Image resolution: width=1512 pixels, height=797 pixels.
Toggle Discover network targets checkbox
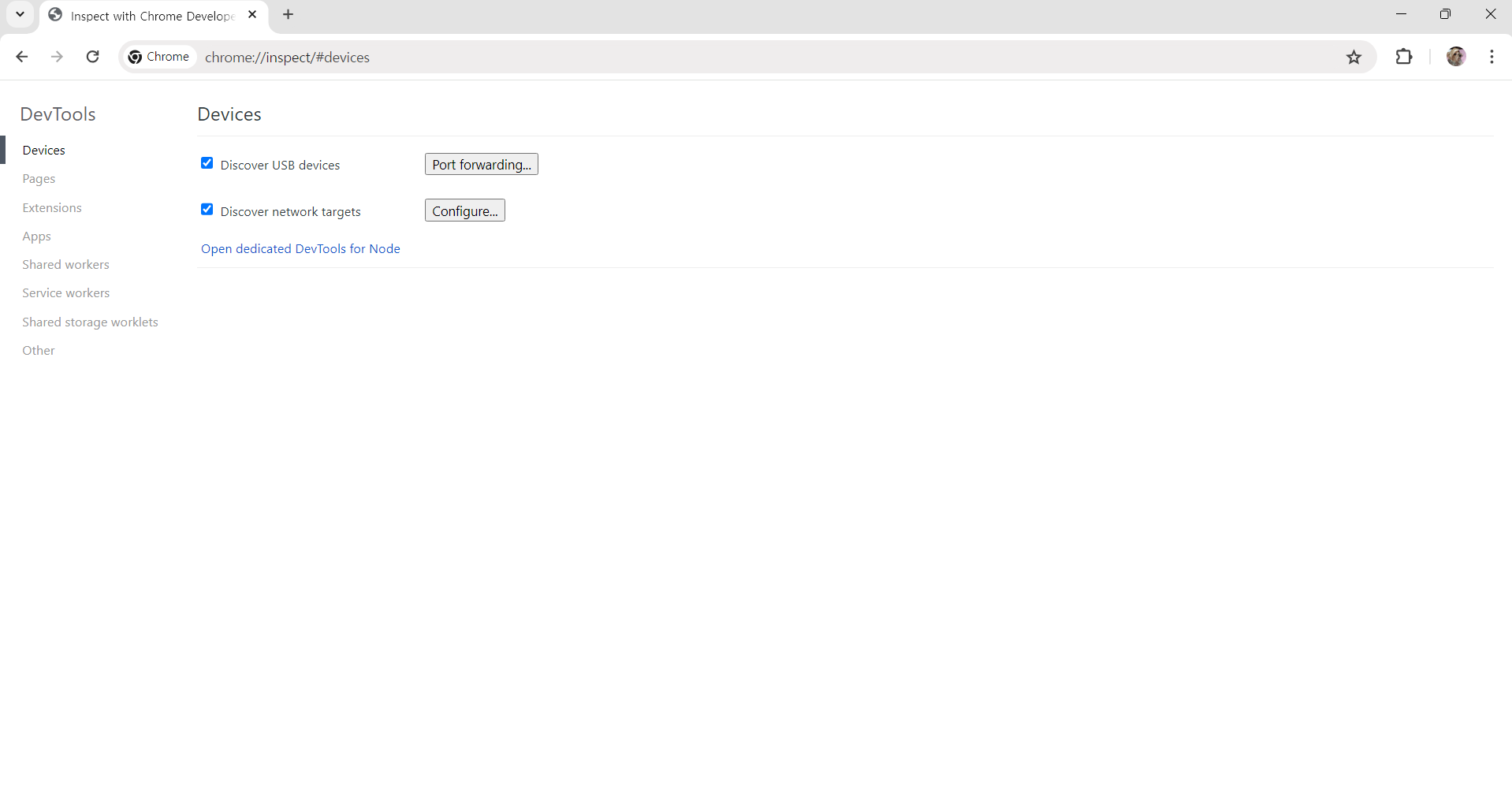click(207, 210)
